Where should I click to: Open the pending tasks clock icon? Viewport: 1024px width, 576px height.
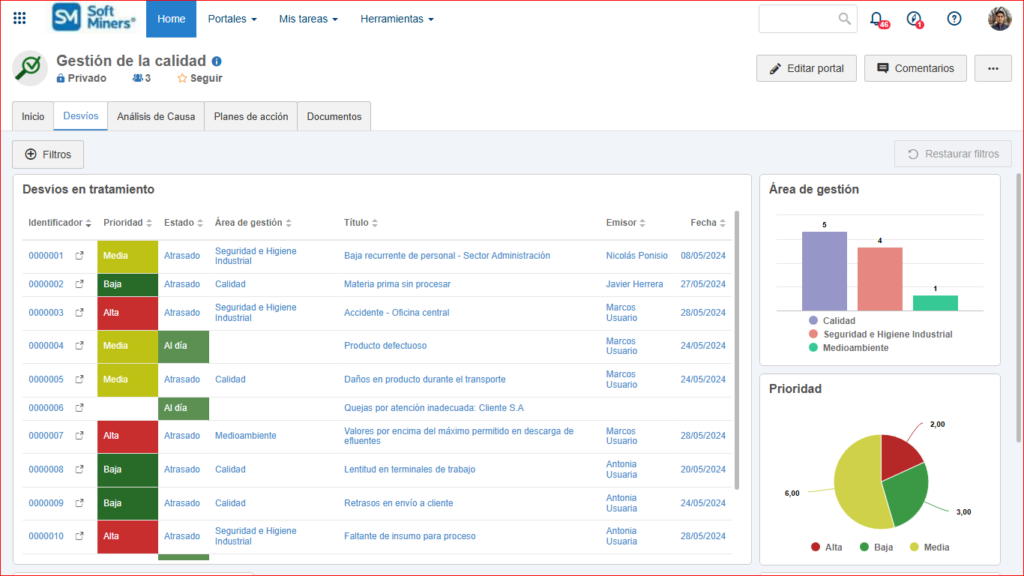[914, 18]
